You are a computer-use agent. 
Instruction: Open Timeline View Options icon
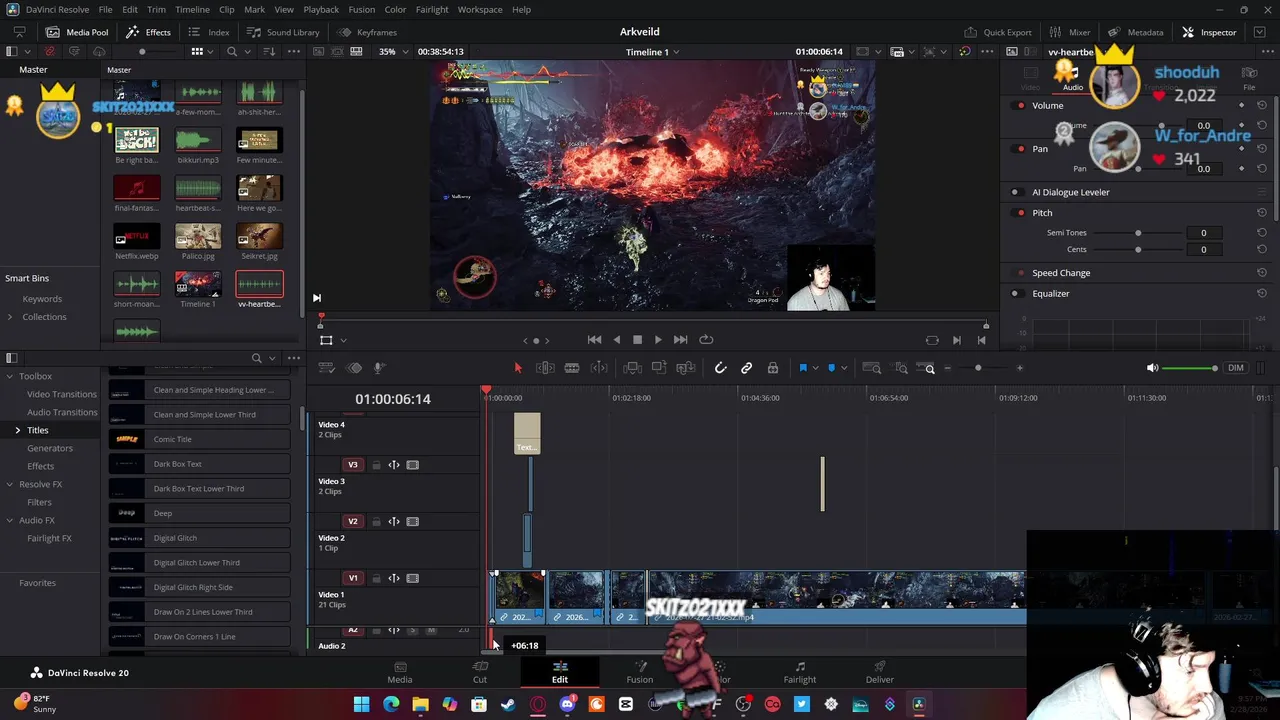[326, 368]
